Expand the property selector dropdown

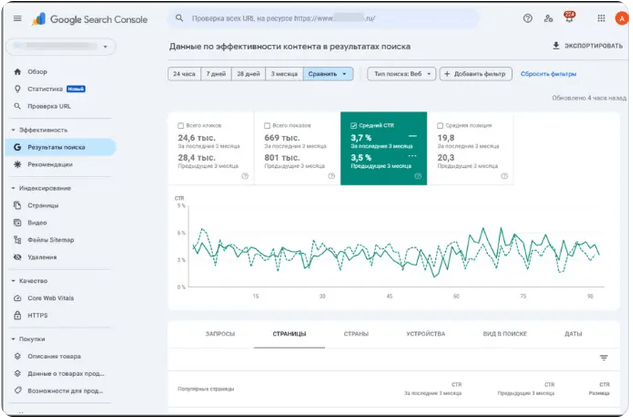(61, 46)
